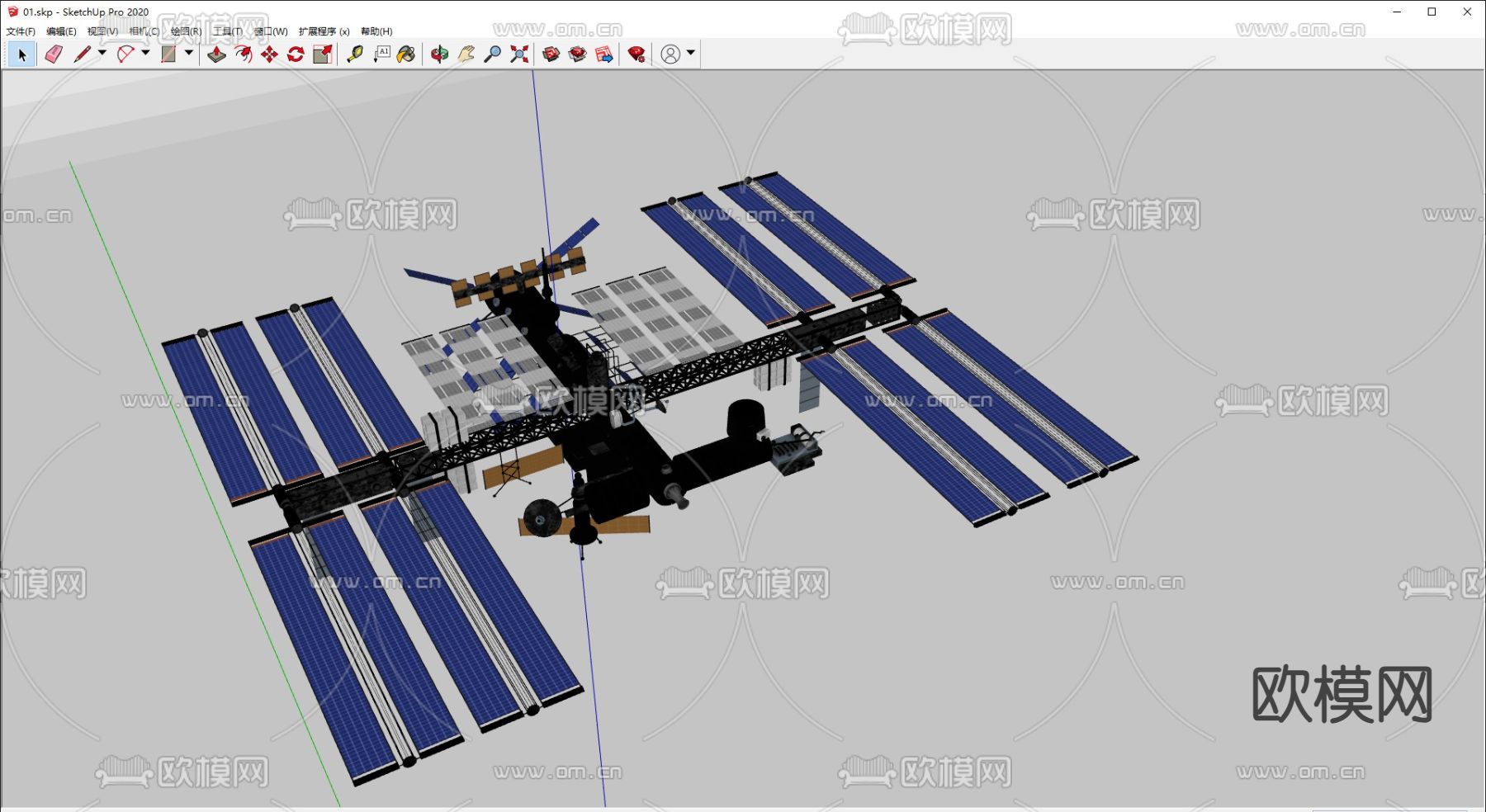This screenshot has height=812, width=1486.
Task: Activate the pencil Line tool
Action: pos(82,54)
